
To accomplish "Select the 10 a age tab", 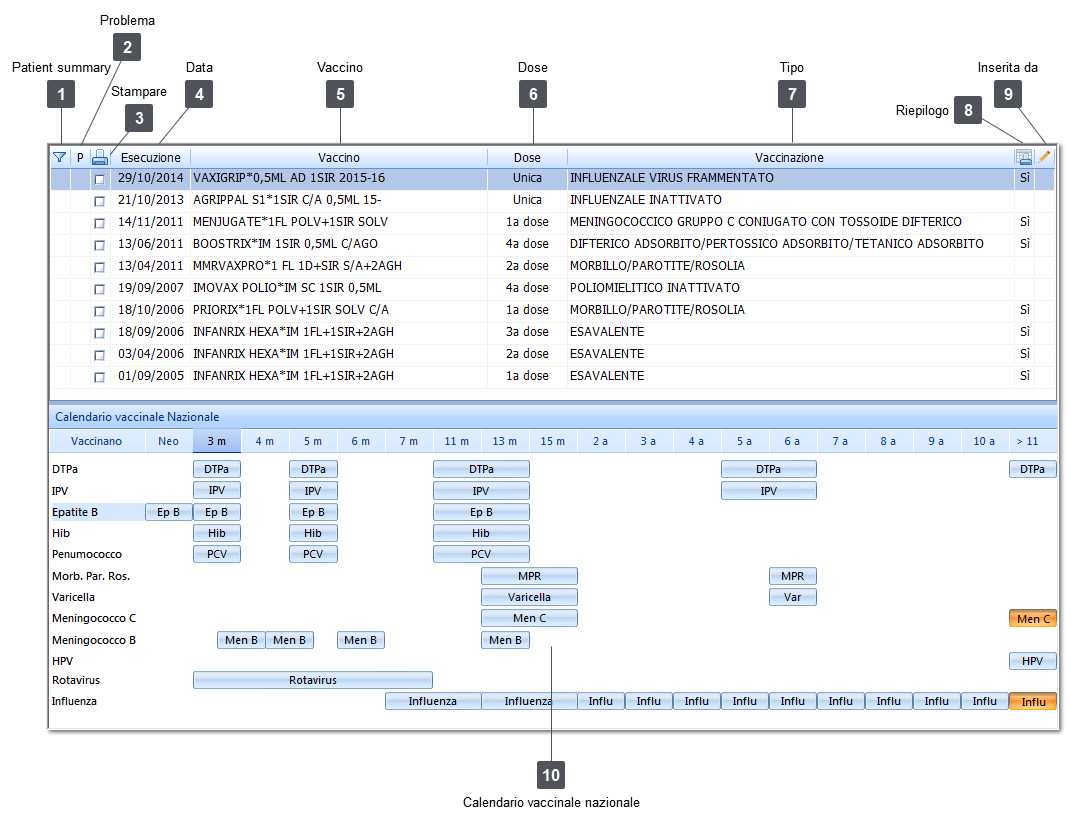I will [x=984, y=441].
